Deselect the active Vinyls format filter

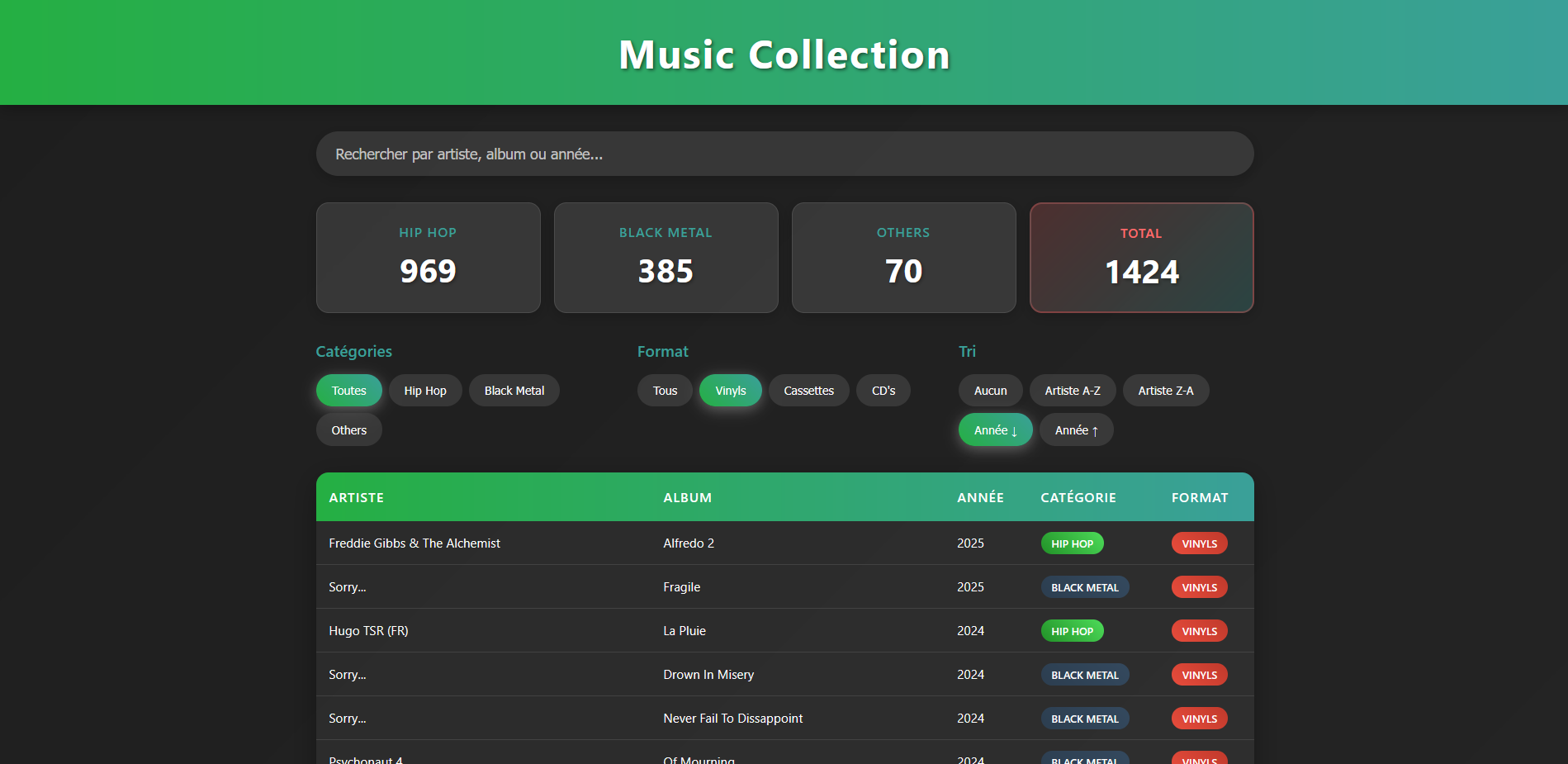pos(730,390)
